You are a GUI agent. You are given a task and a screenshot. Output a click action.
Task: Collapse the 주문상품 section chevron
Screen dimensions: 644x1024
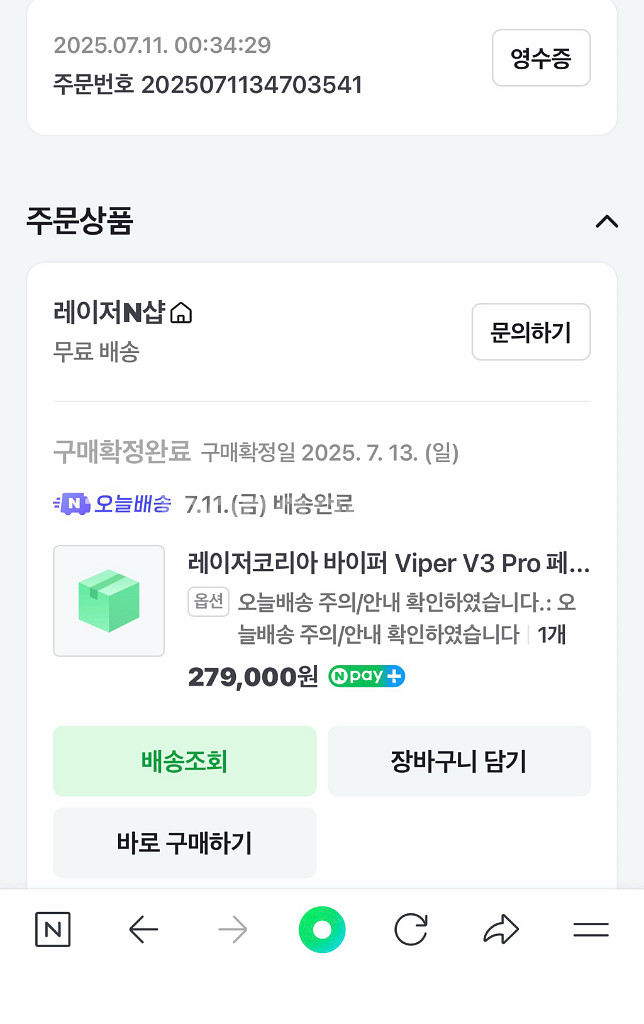click(608, 222)
